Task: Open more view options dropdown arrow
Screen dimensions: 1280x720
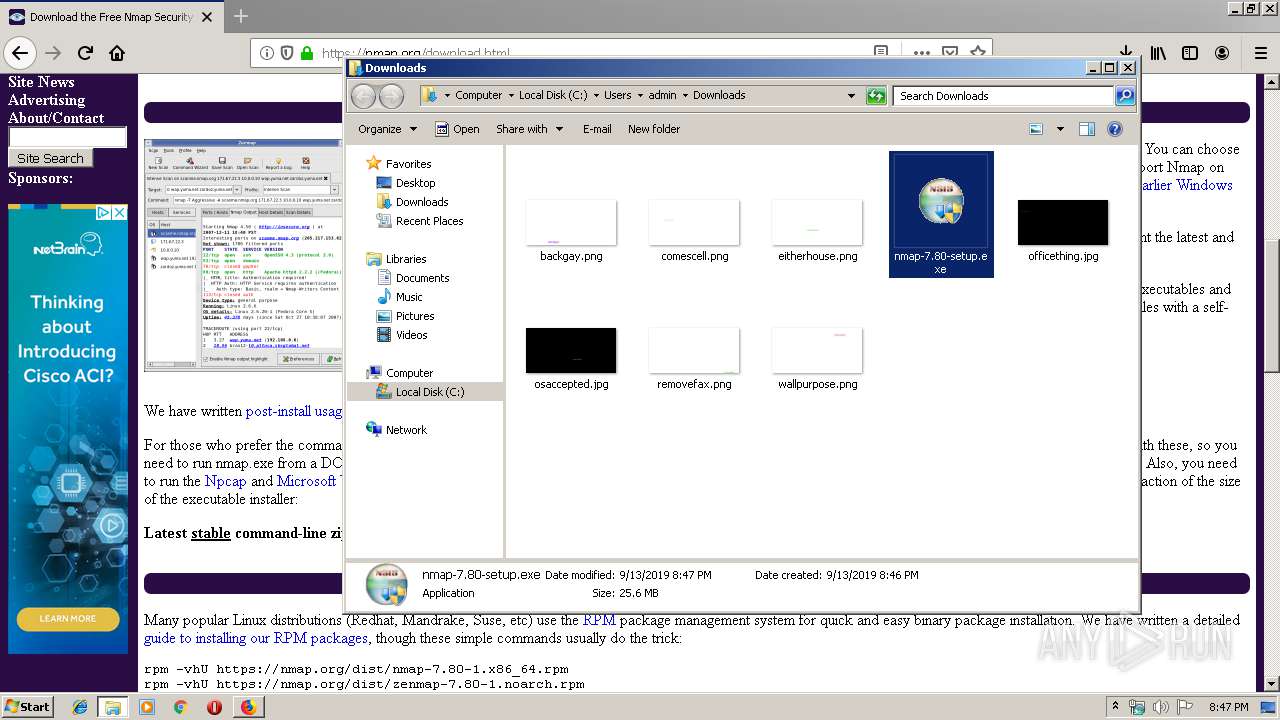Action: coord(1058,129)
